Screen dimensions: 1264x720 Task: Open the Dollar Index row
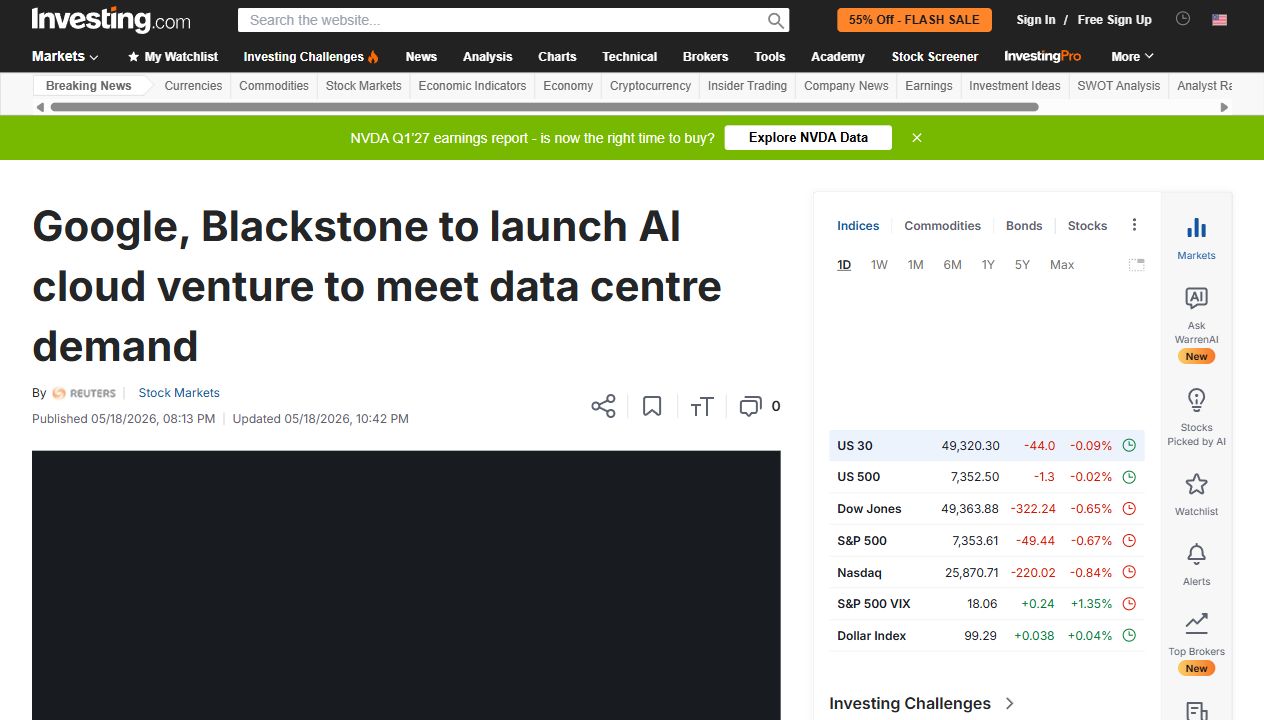[986, 636]
